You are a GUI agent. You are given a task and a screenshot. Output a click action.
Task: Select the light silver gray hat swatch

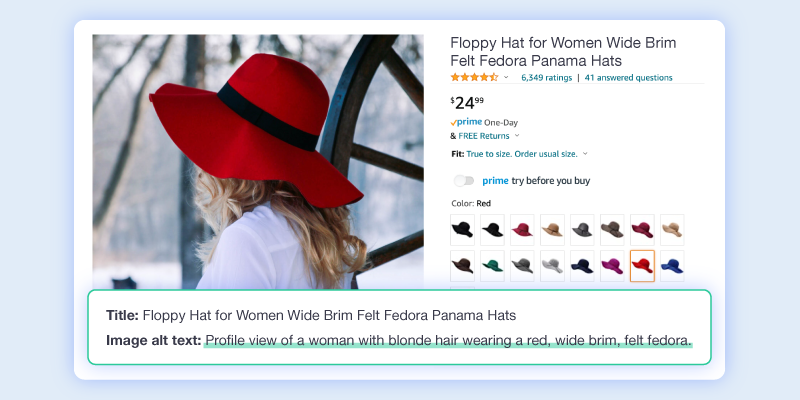553,266
